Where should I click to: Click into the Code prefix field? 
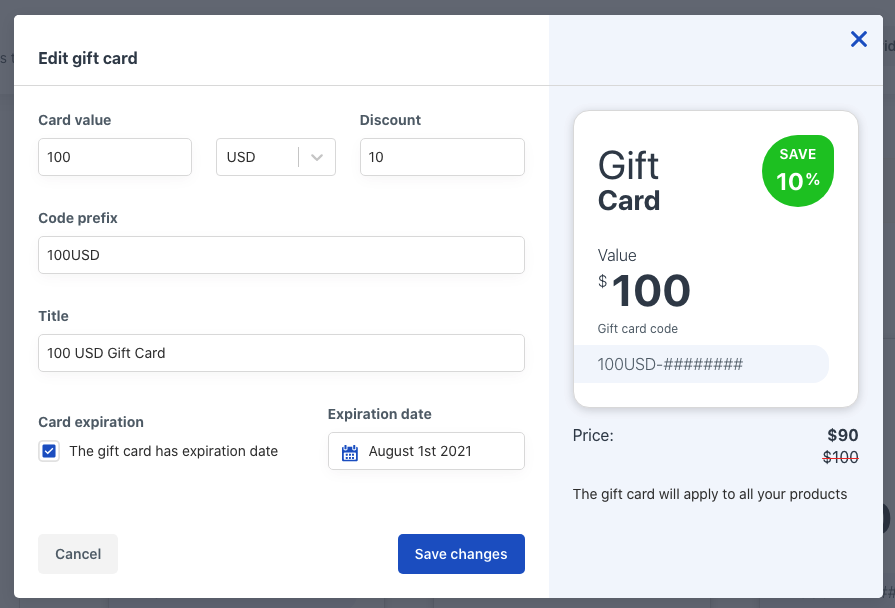(x=281, y=255)
